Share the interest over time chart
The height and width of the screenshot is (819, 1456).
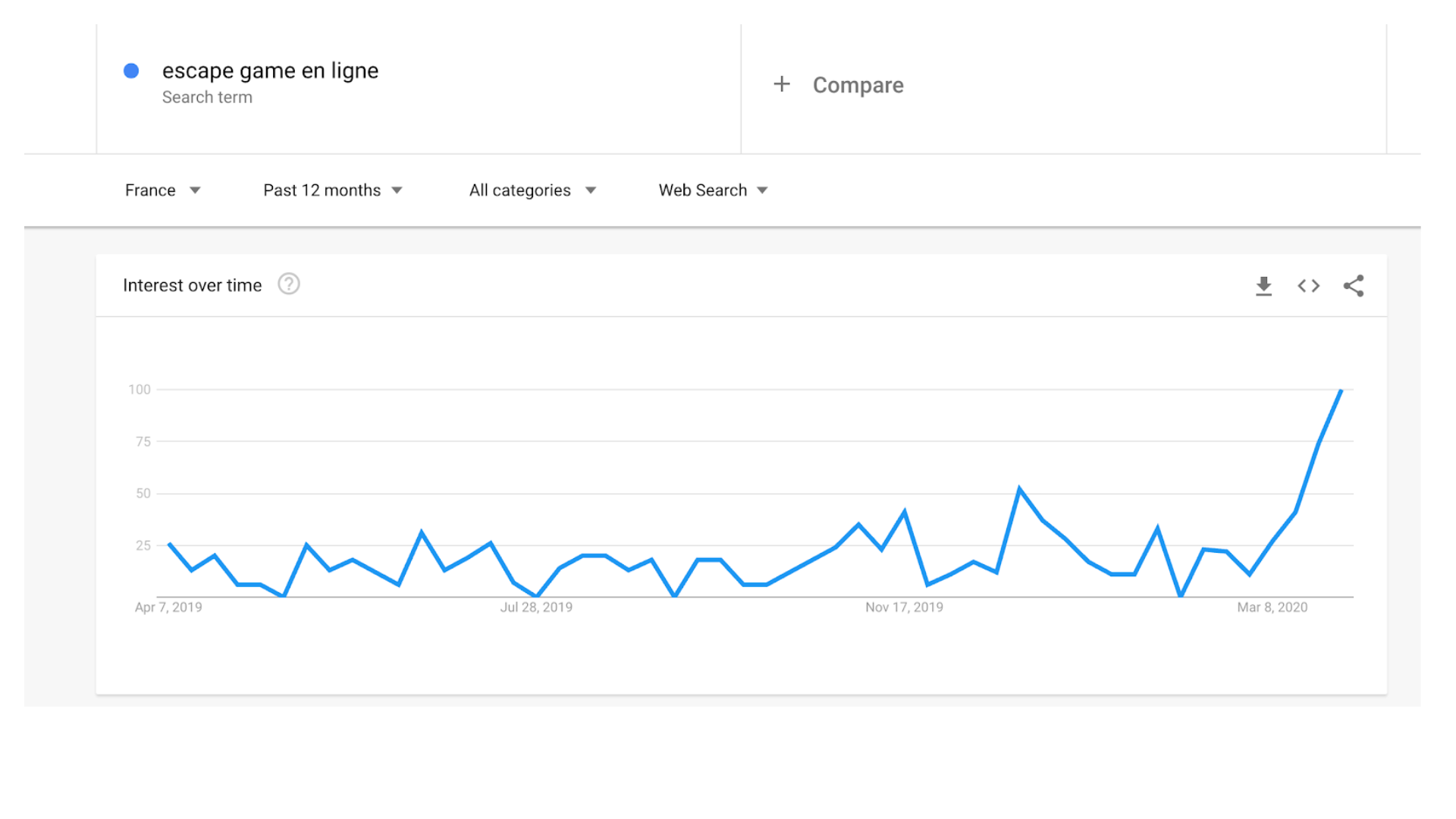tap(1354, 286)
